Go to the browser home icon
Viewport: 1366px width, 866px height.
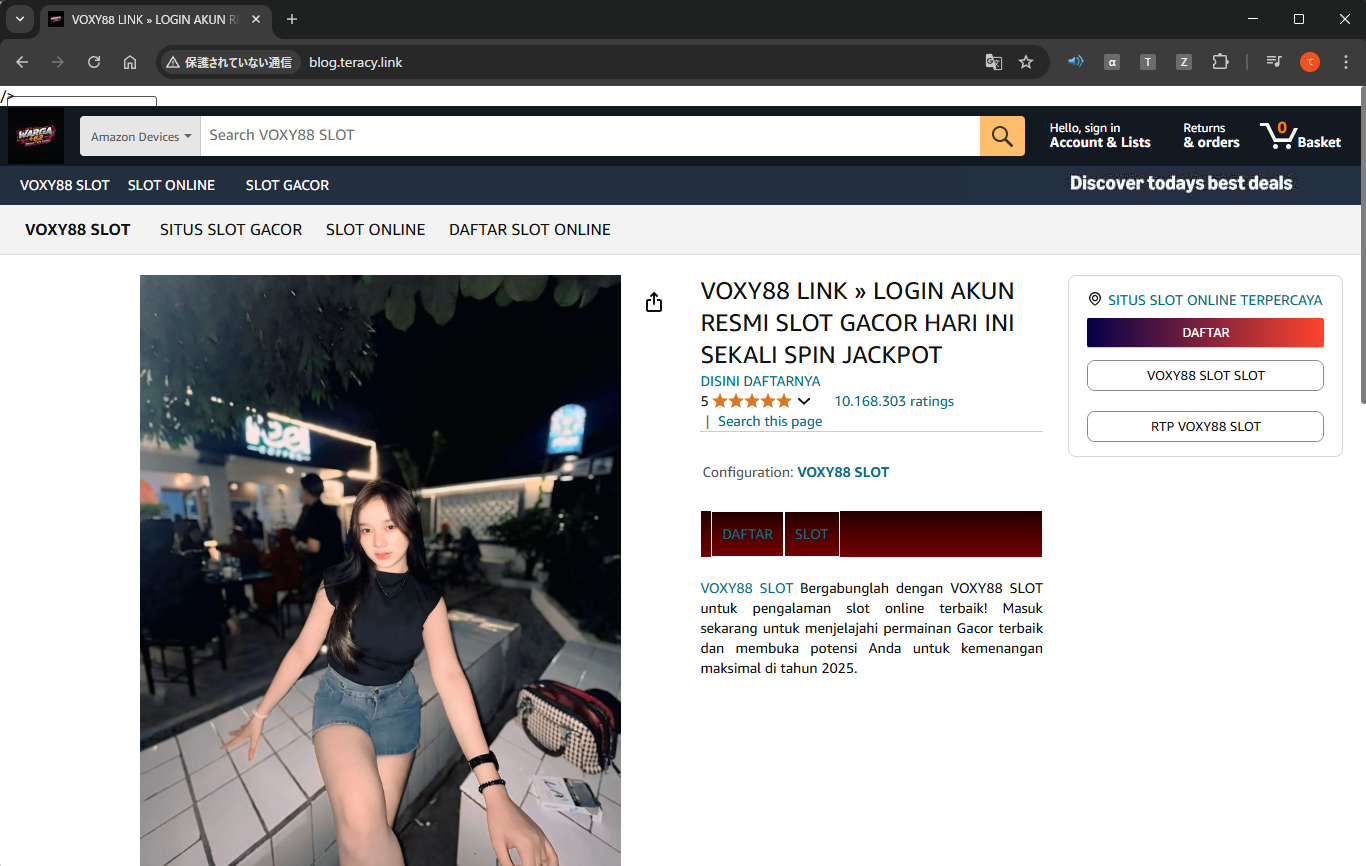point(130,62)
